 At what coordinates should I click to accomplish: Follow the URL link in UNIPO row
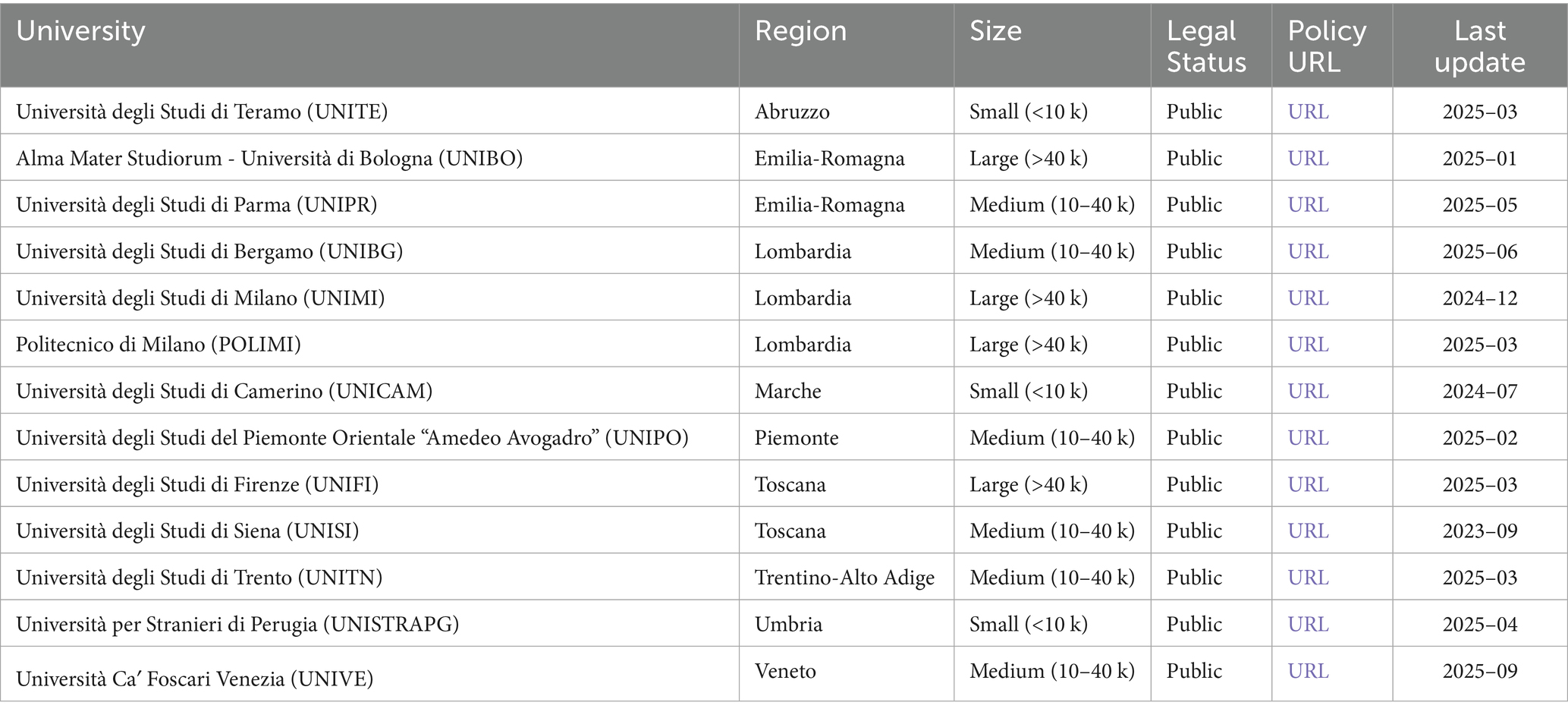1308,437
